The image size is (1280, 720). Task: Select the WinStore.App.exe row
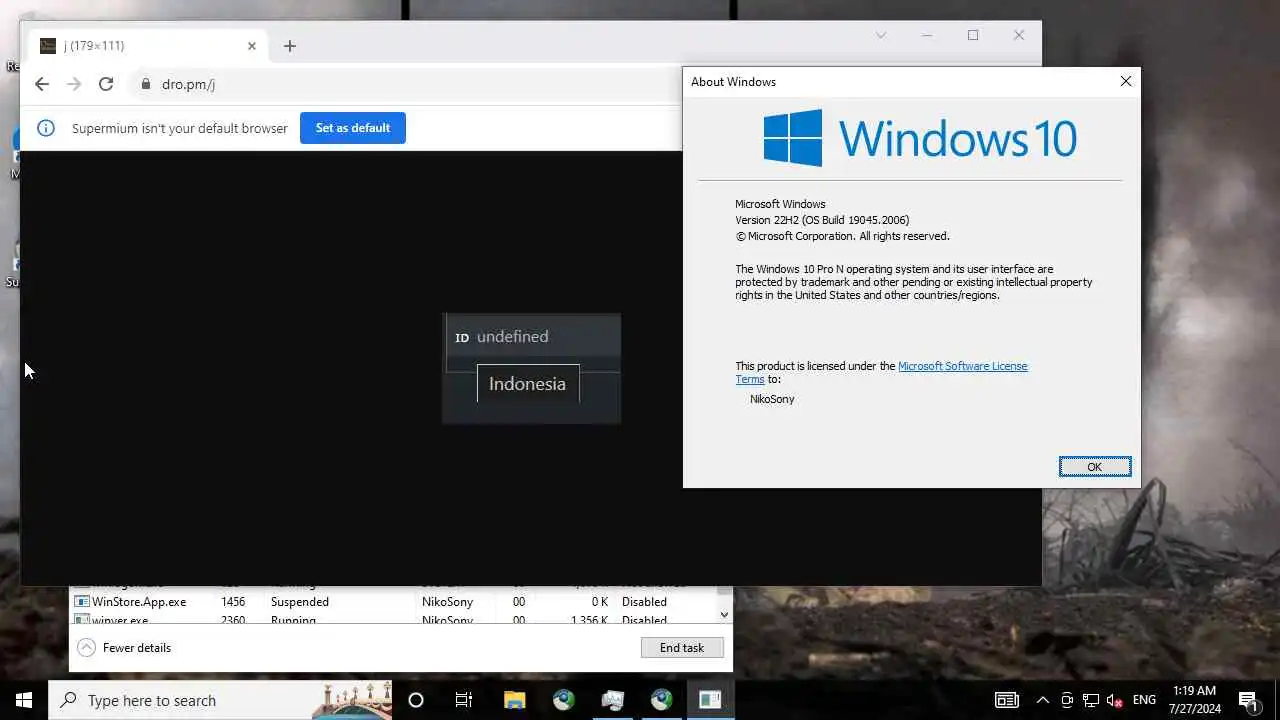click(392, 602)
